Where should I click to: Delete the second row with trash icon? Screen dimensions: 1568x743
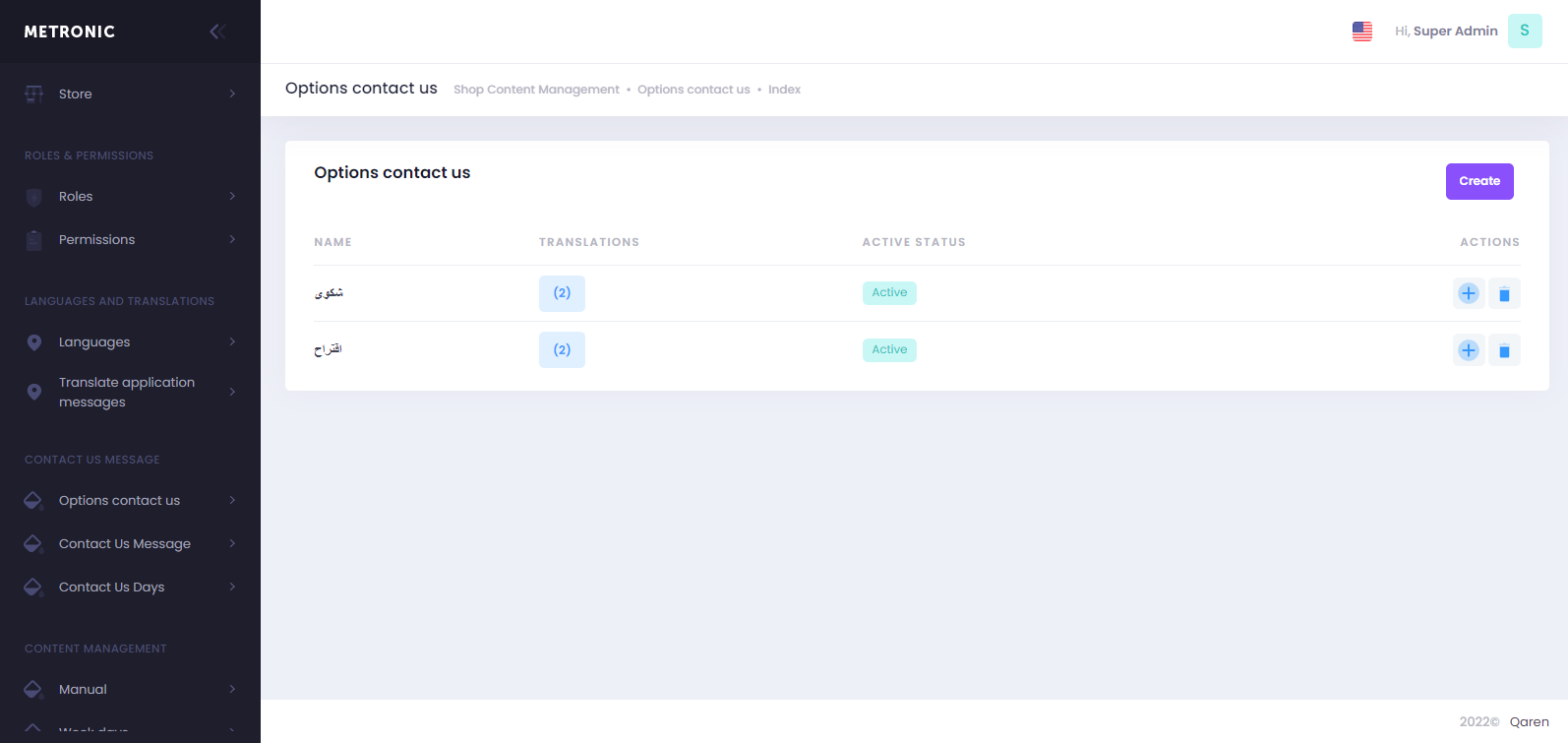pyautogui.click(x=1504, y=350)
